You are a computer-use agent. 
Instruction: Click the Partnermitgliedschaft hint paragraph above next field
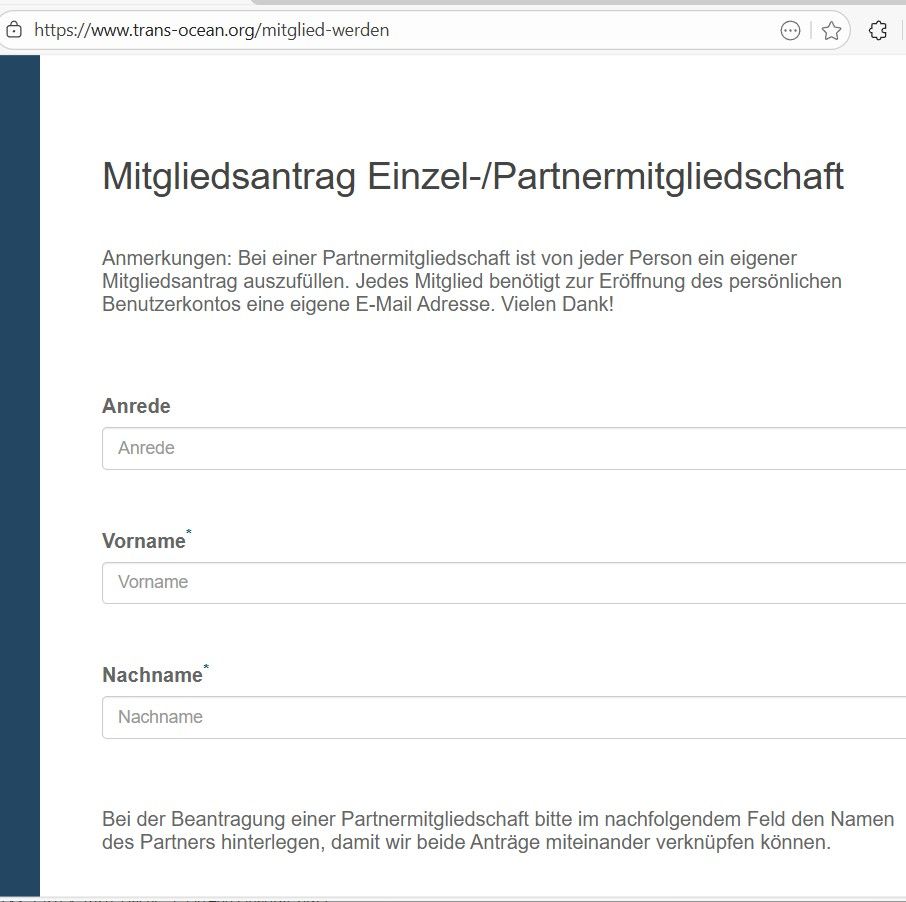[498, 831]
